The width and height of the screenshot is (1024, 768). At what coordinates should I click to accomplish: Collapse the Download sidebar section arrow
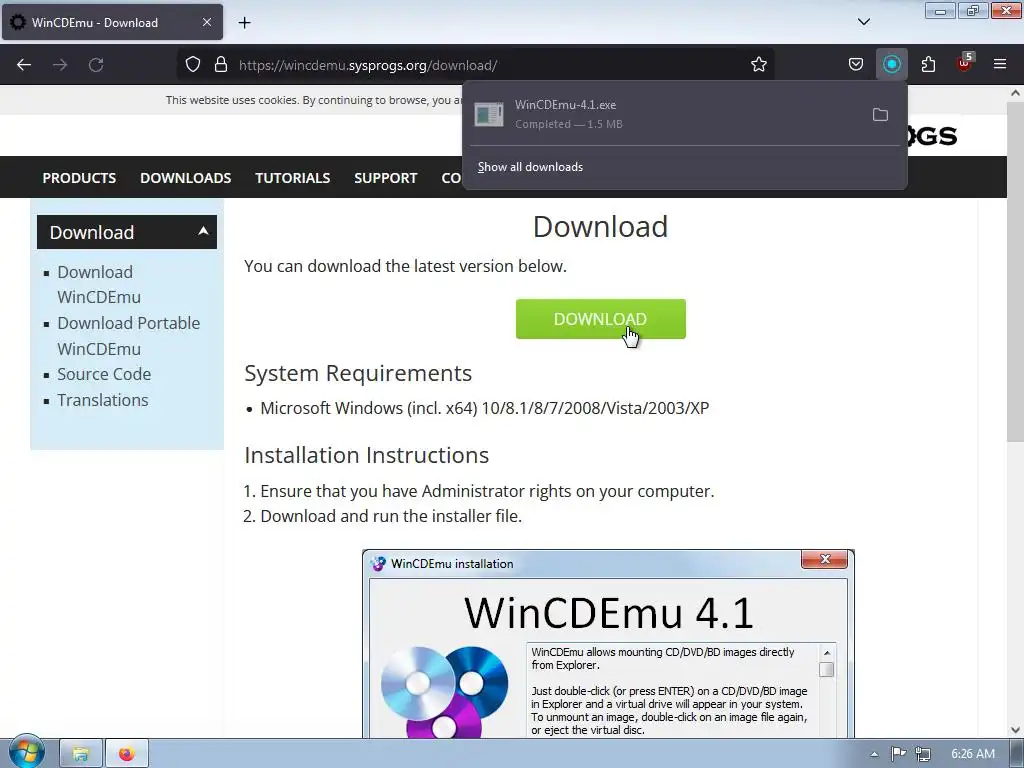point(203,231)
